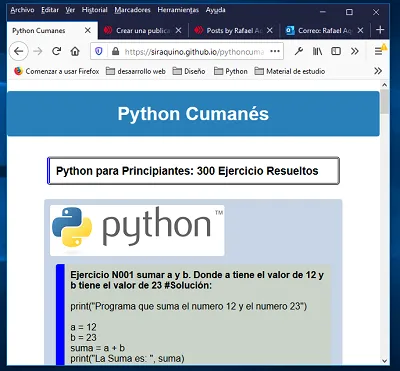Reload the current page
400x371 pixels.
coord(56,51)
